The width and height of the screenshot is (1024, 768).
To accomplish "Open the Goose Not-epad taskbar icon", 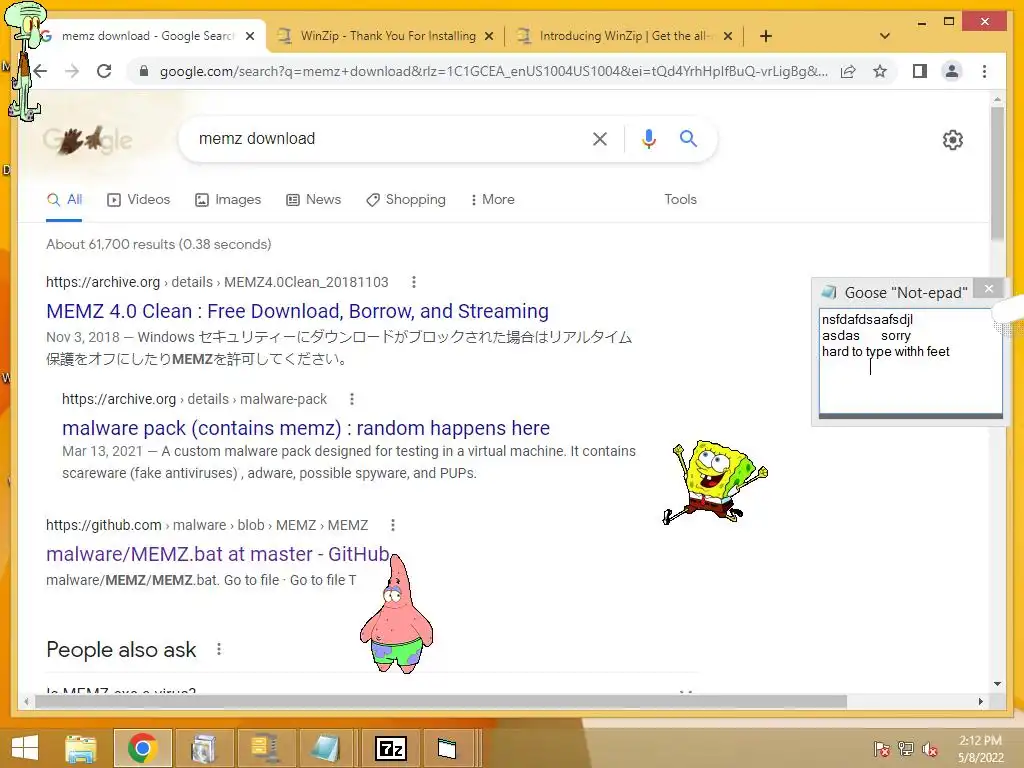I will (x=325, y=748).
